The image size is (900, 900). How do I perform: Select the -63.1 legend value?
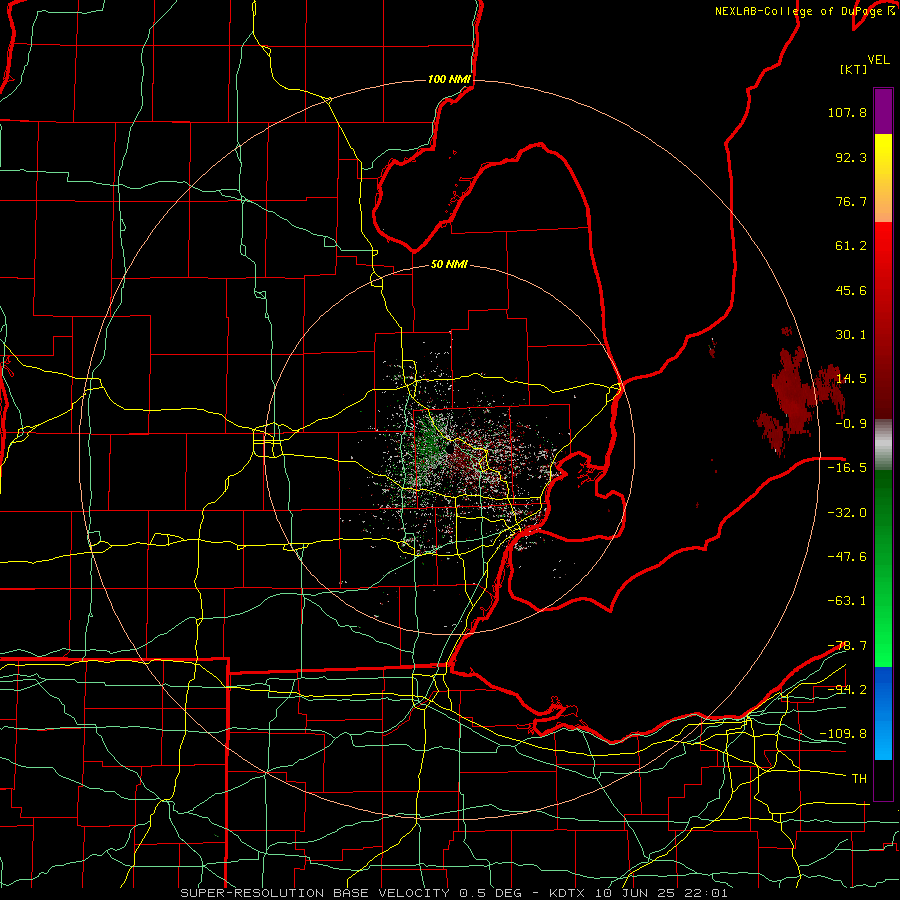[847, 601]
